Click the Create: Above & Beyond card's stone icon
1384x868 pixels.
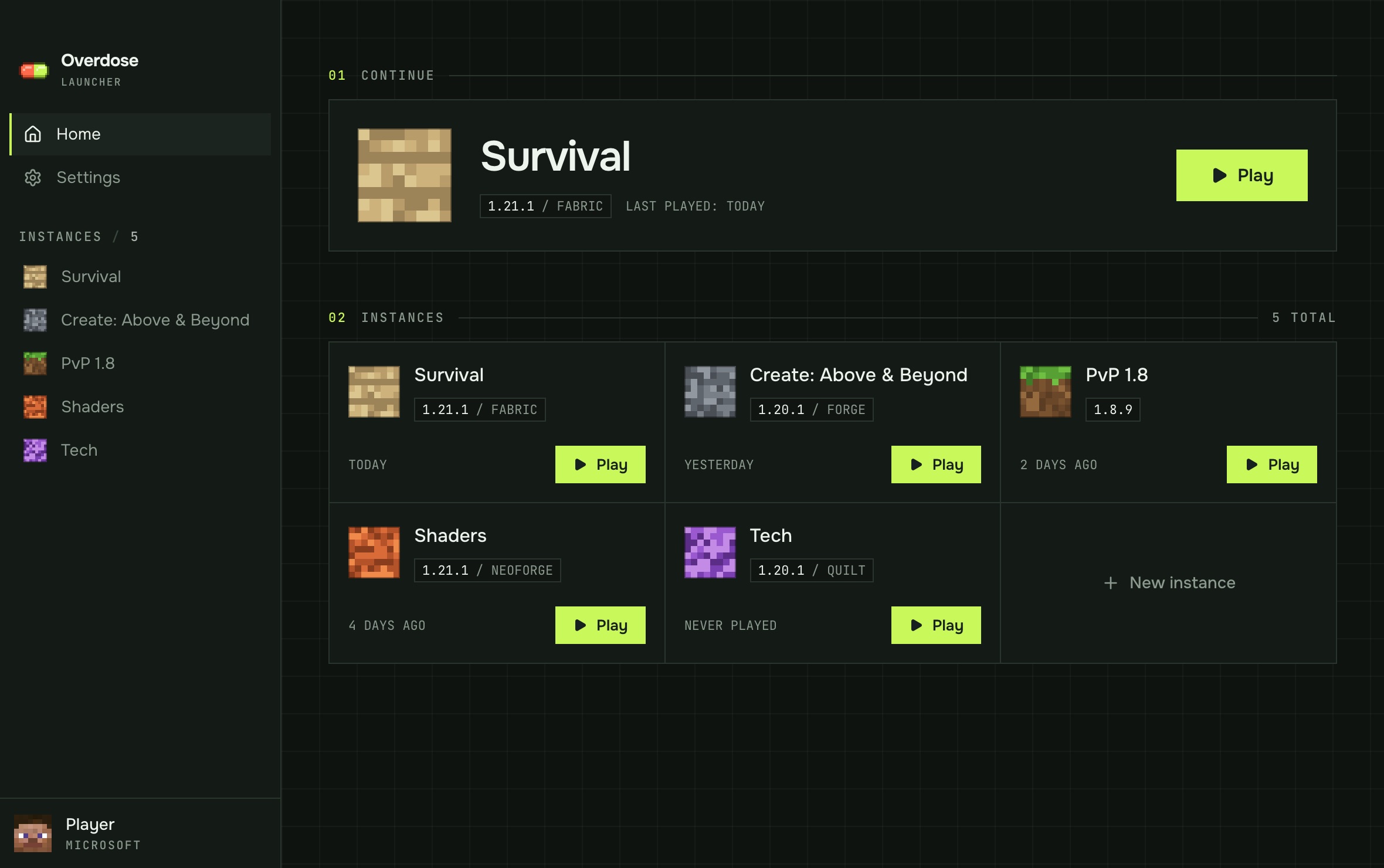click(710, 392)
